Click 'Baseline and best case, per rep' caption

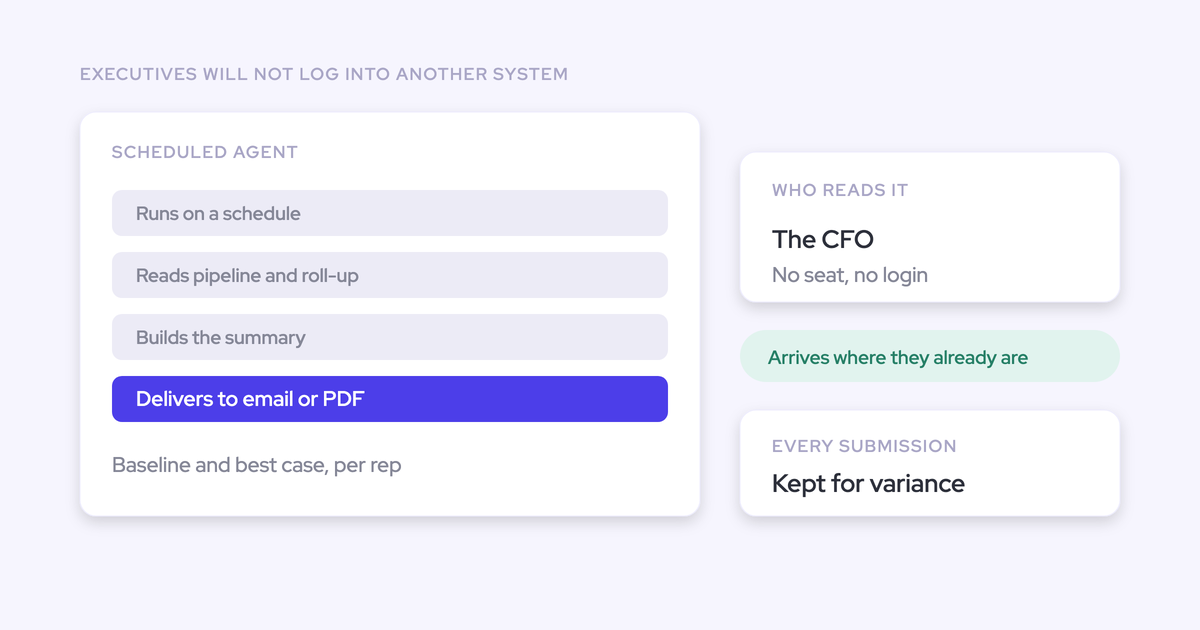[257, 465]
